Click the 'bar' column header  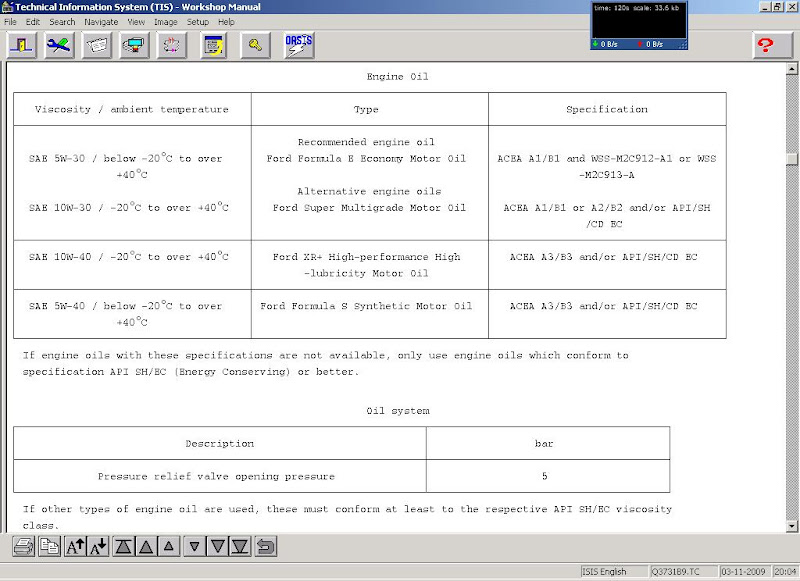point(544,443)
